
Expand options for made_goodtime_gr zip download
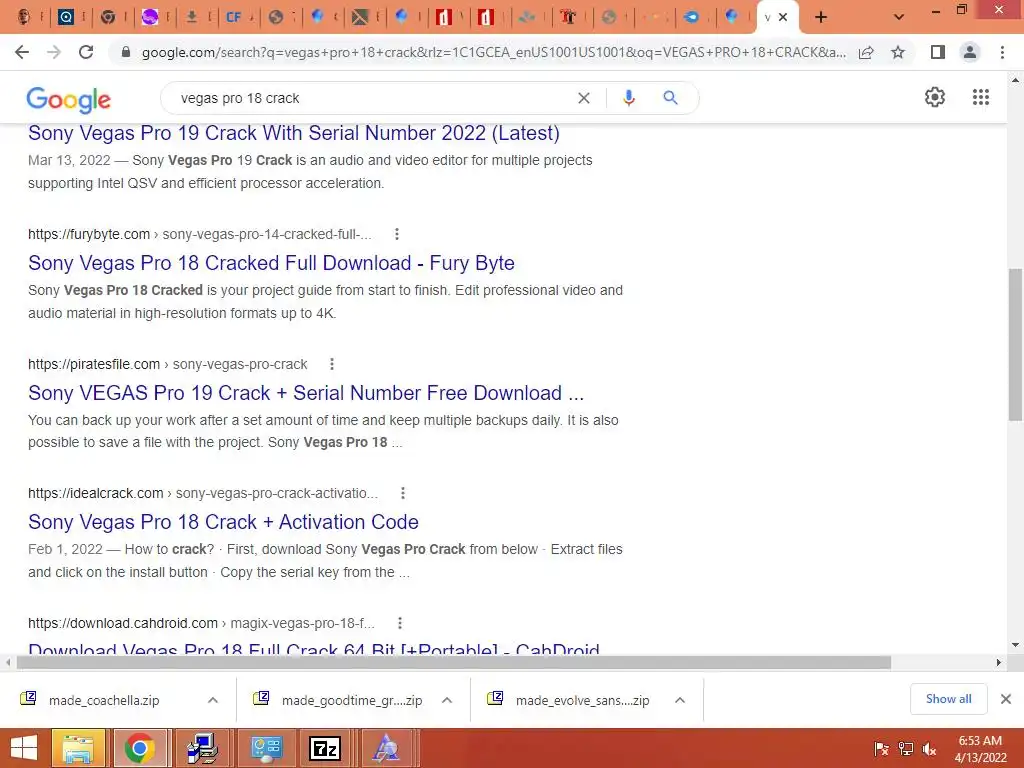click(447, 700)
